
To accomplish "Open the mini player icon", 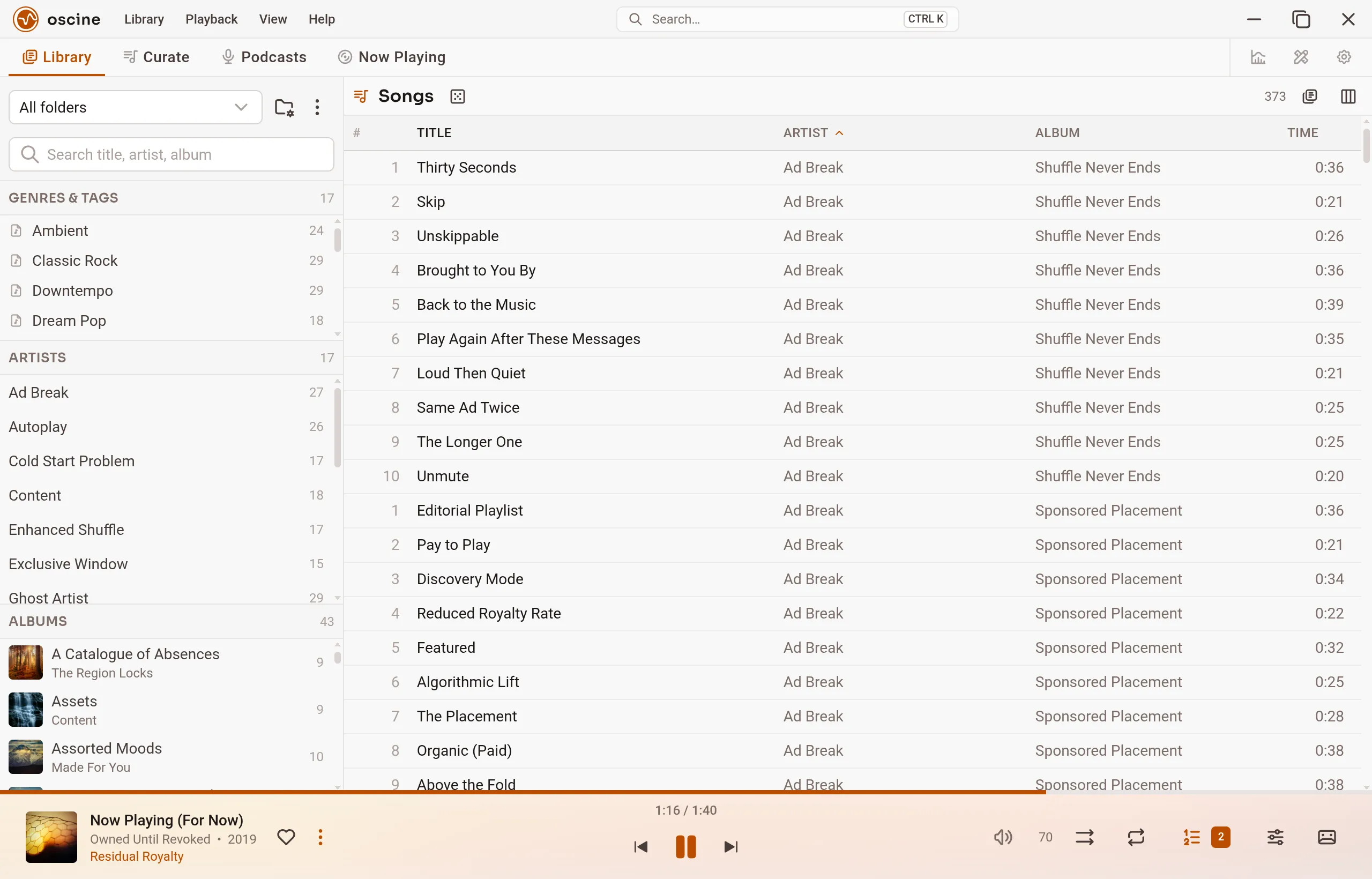I will 1327,837.
